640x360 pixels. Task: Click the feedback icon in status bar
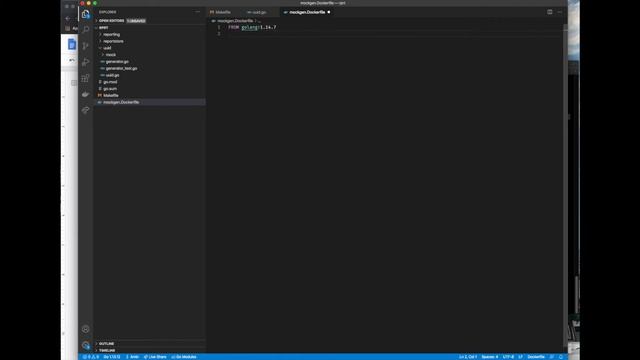coord(552,357)
